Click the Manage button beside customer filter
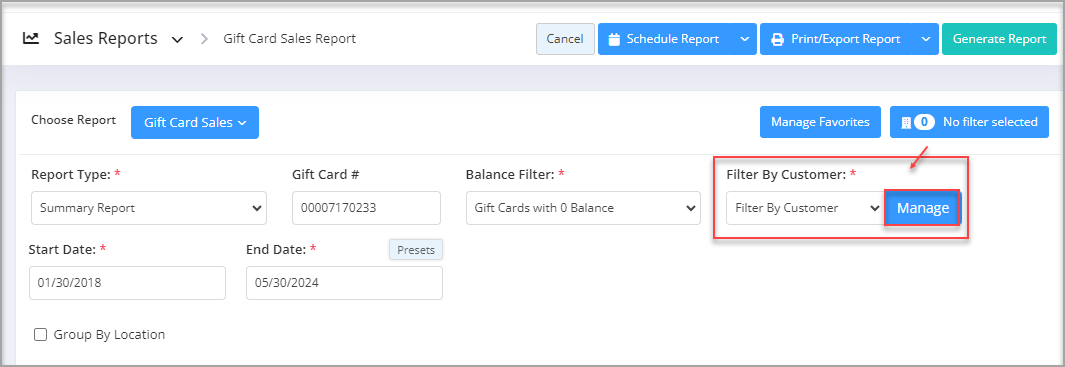 922,208
